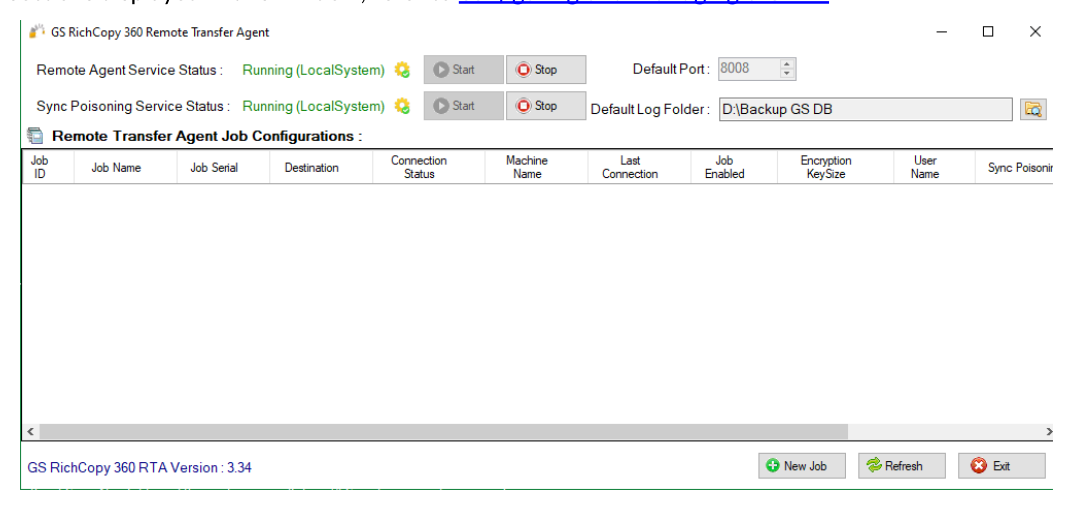Click the 'Remote Agent Service Status :' label
Viewport: 1073px width, 510px height.
[129, 70]
